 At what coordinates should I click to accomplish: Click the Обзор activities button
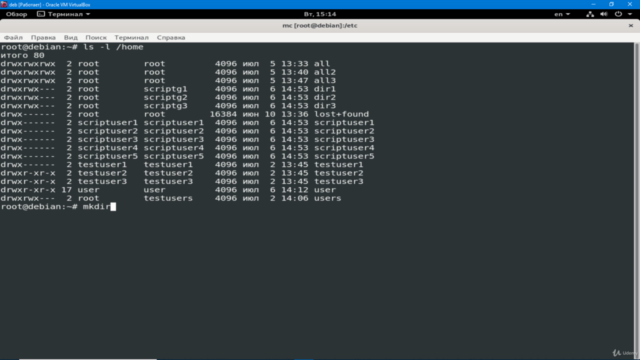click(x=16, y=14)
